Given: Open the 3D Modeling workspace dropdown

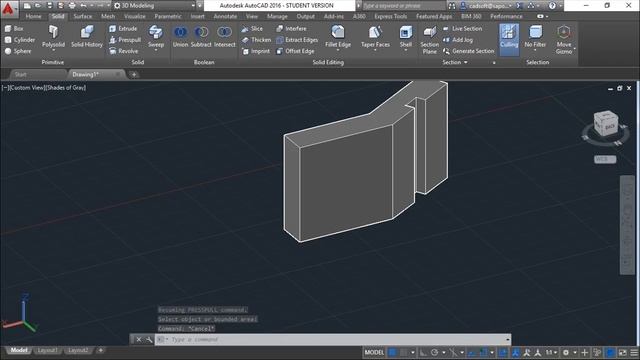Looking at the screenshot, I should [x=155, y=6].
